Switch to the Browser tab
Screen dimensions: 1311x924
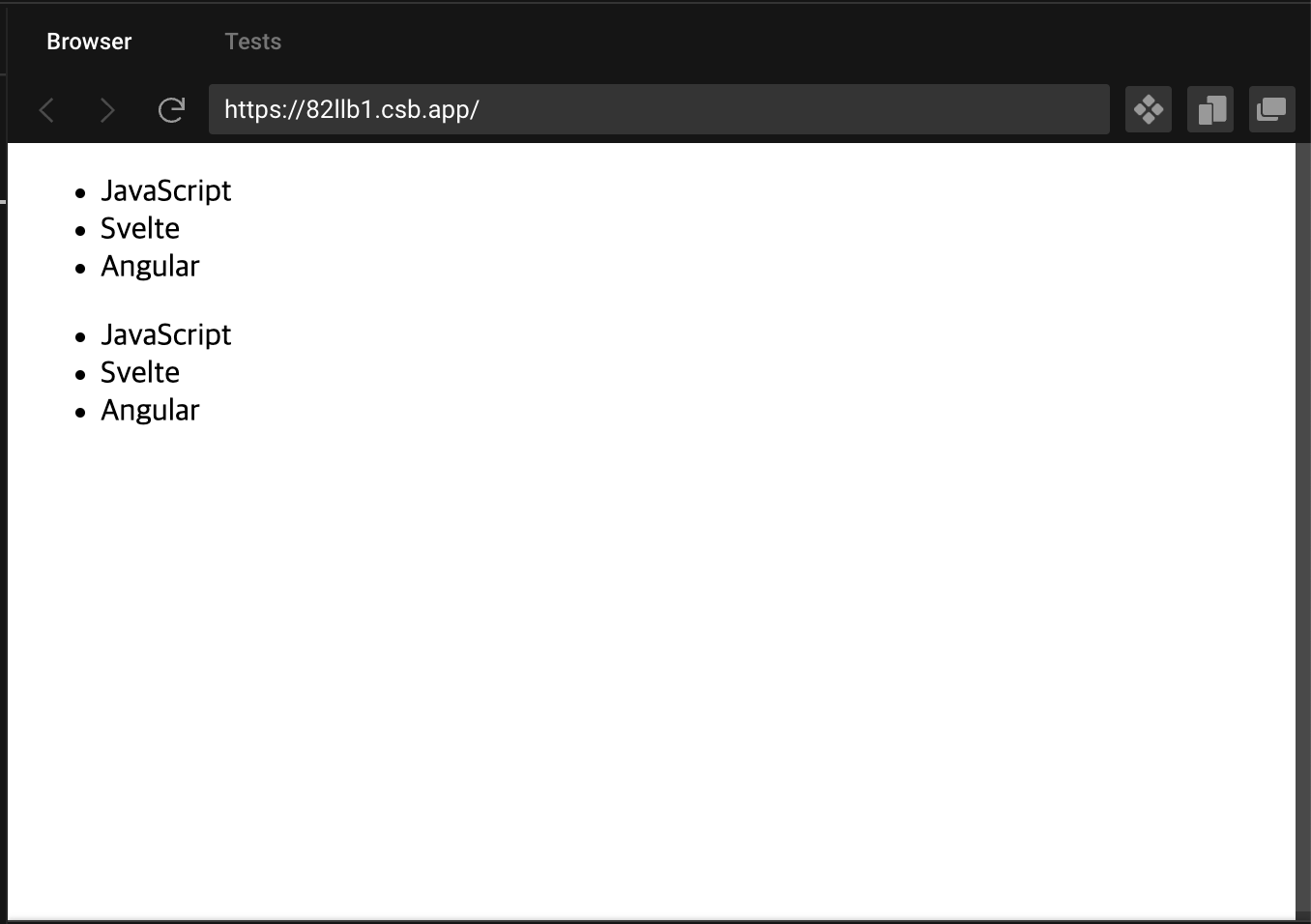(x=89, y=42)
